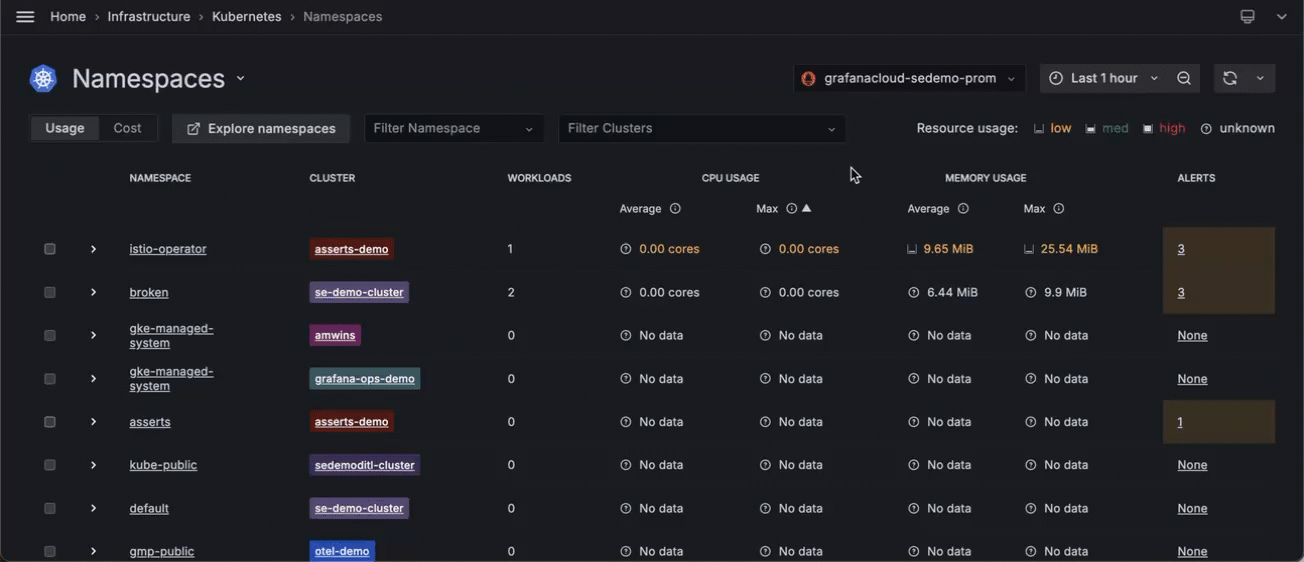Open the Last 1 hour time picker
This screenshot has width=1304, height=562.
(1103, 79)
